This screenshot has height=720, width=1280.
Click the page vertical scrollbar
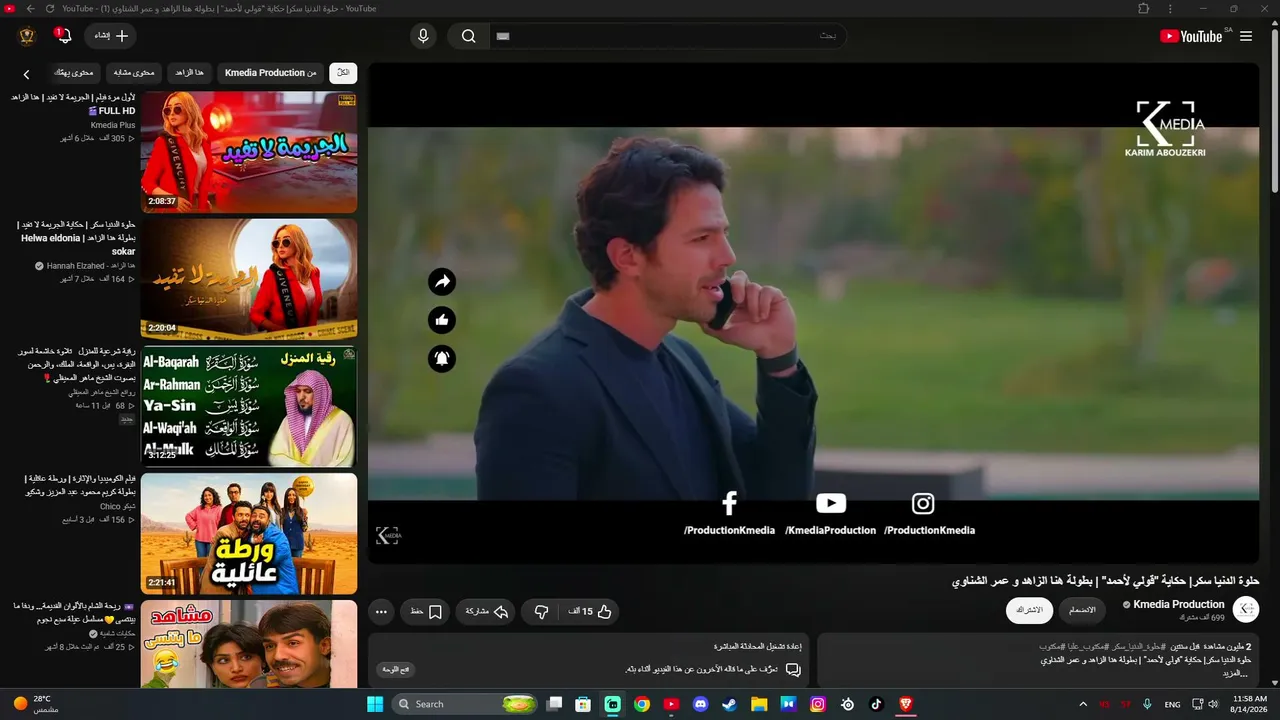pyautogui.click(x=1274, y=110)
